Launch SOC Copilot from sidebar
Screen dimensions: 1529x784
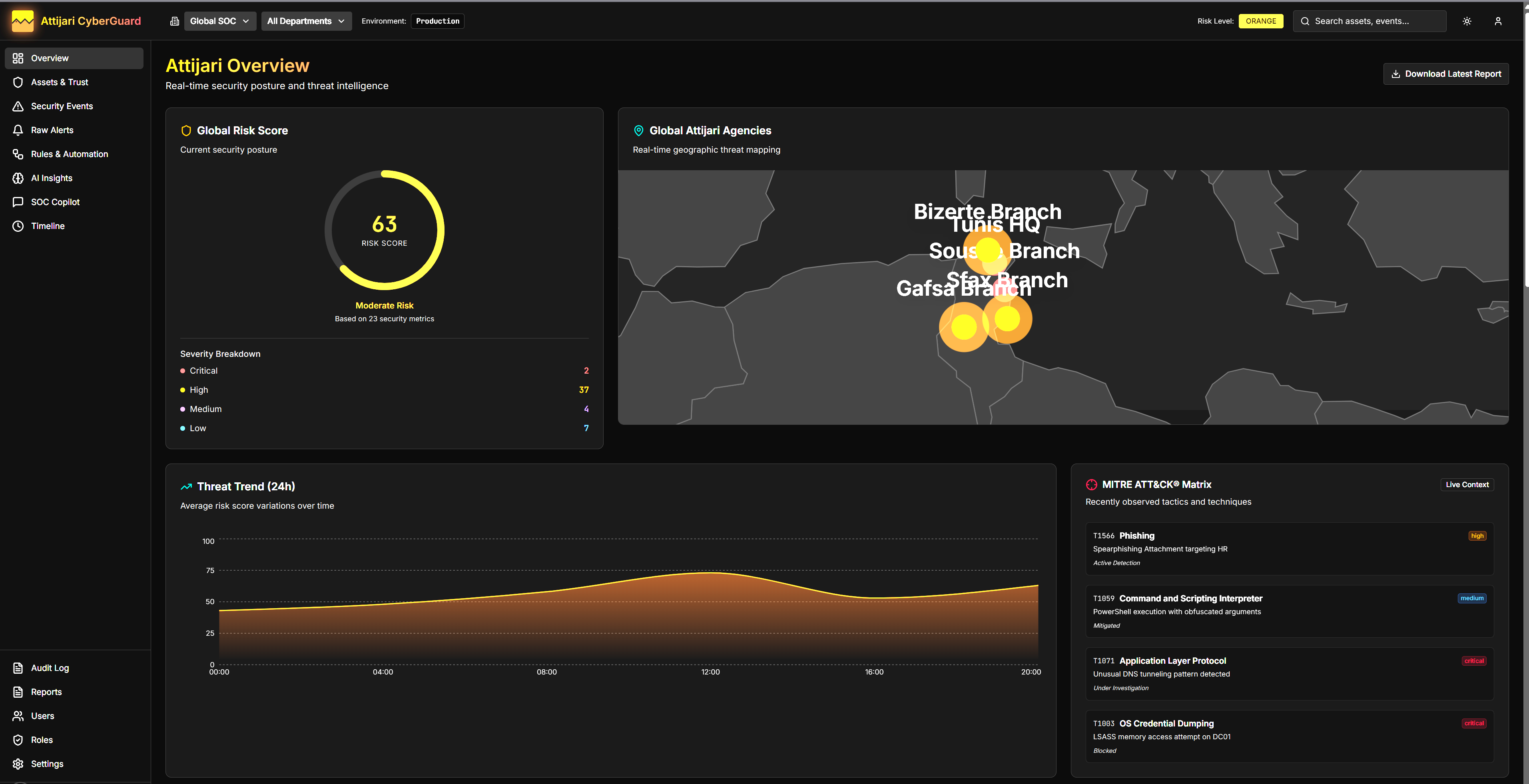[x=74, y=202]
